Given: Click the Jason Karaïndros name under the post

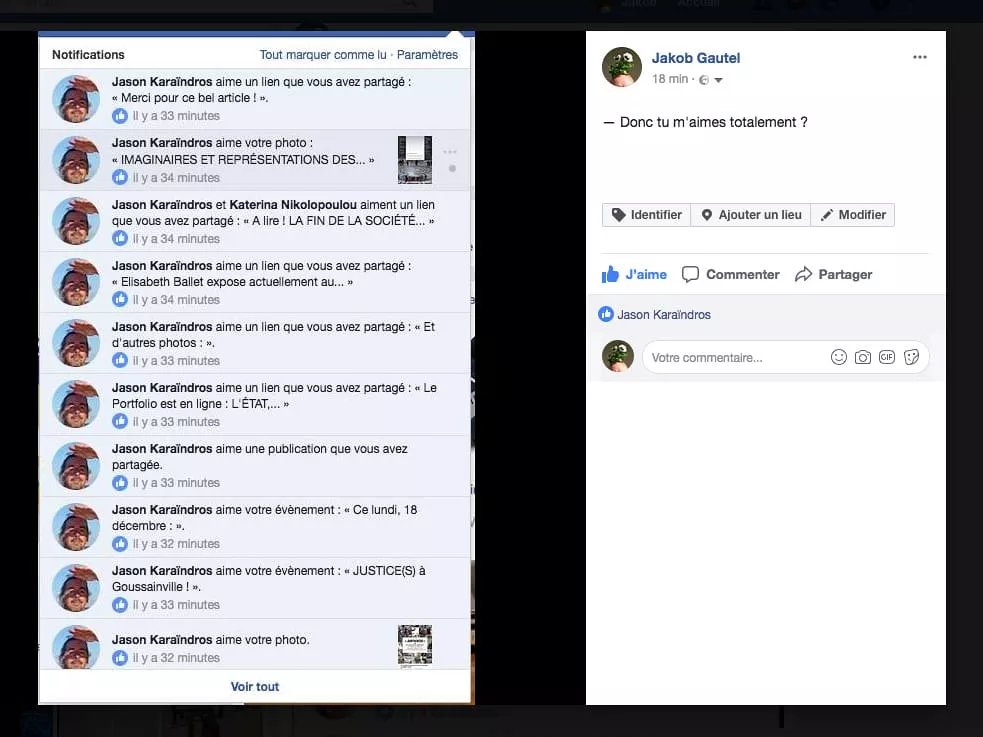Looking at the screenshot, I should (x=664, y=315).
